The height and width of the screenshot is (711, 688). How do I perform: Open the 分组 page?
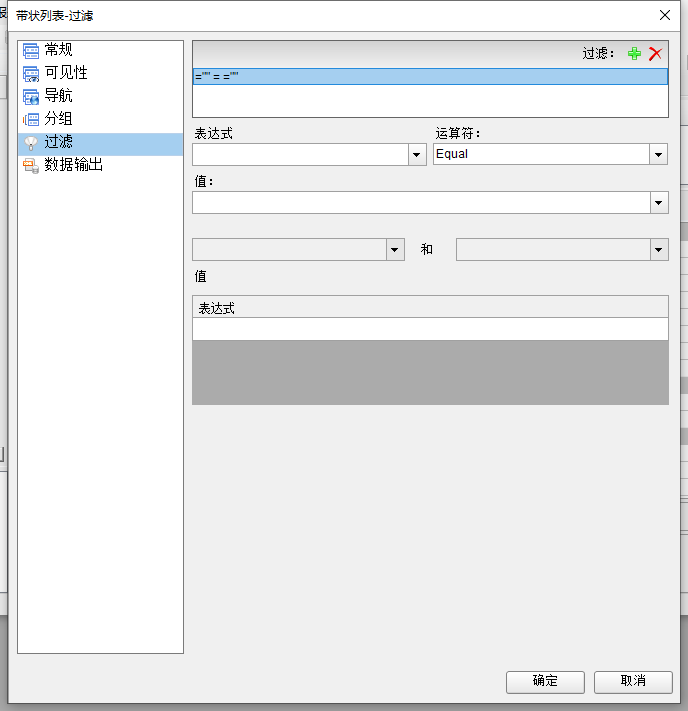100,119
